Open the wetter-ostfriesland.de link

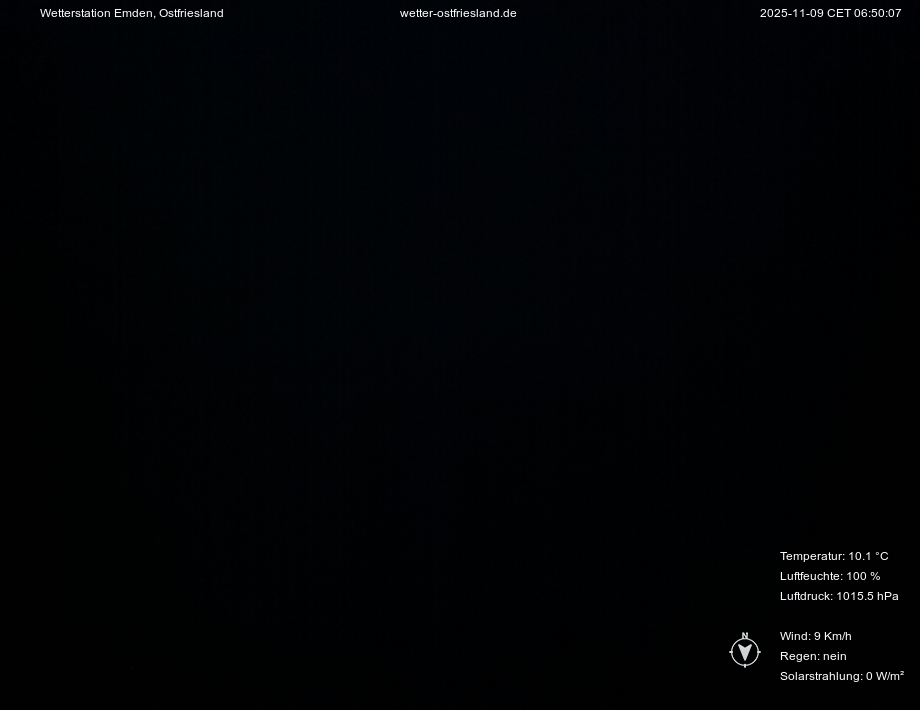pyautogui.click(x=458, y=13)
